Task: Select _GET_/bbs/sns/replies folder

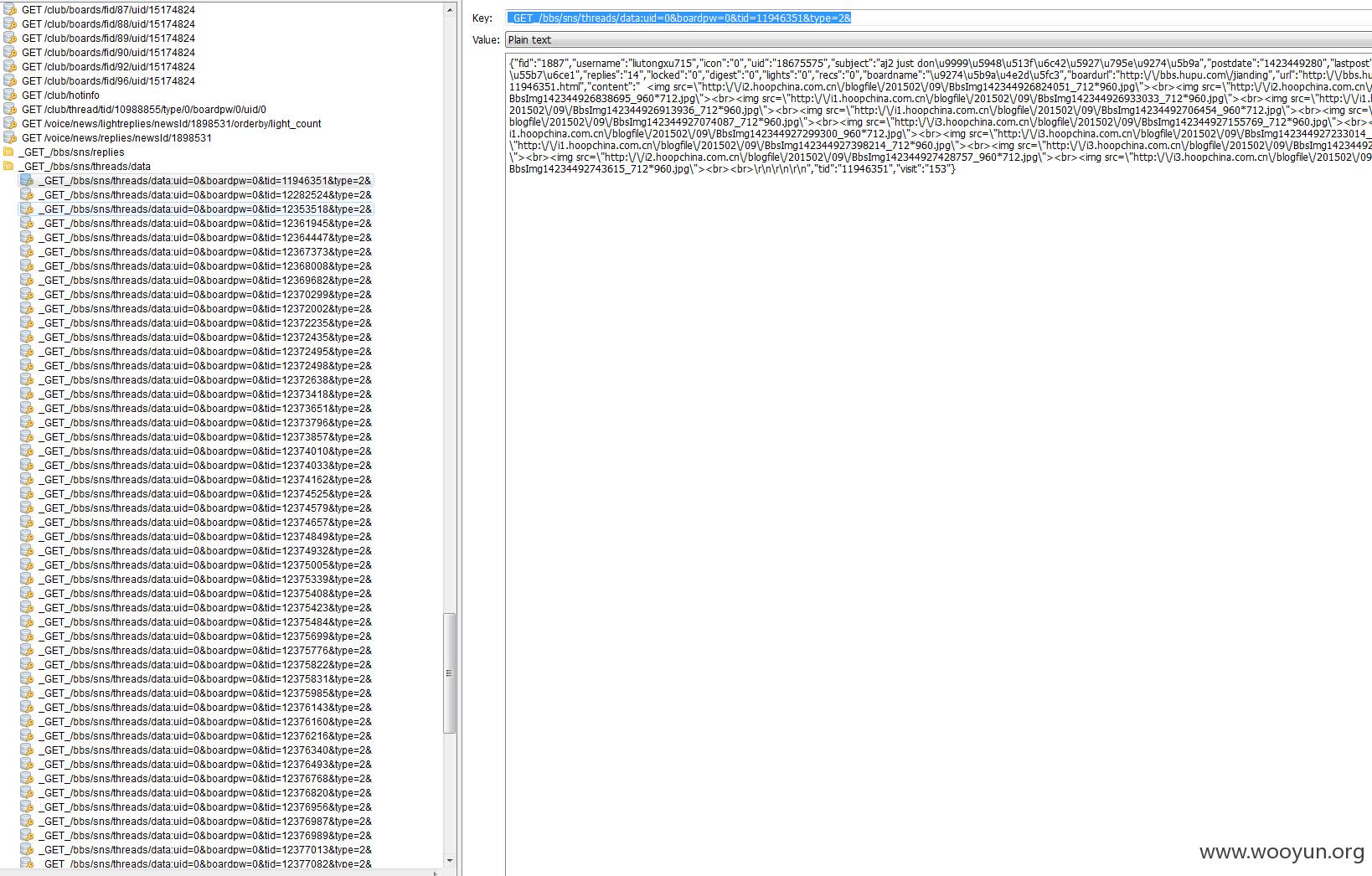Action: click(71, 152)
